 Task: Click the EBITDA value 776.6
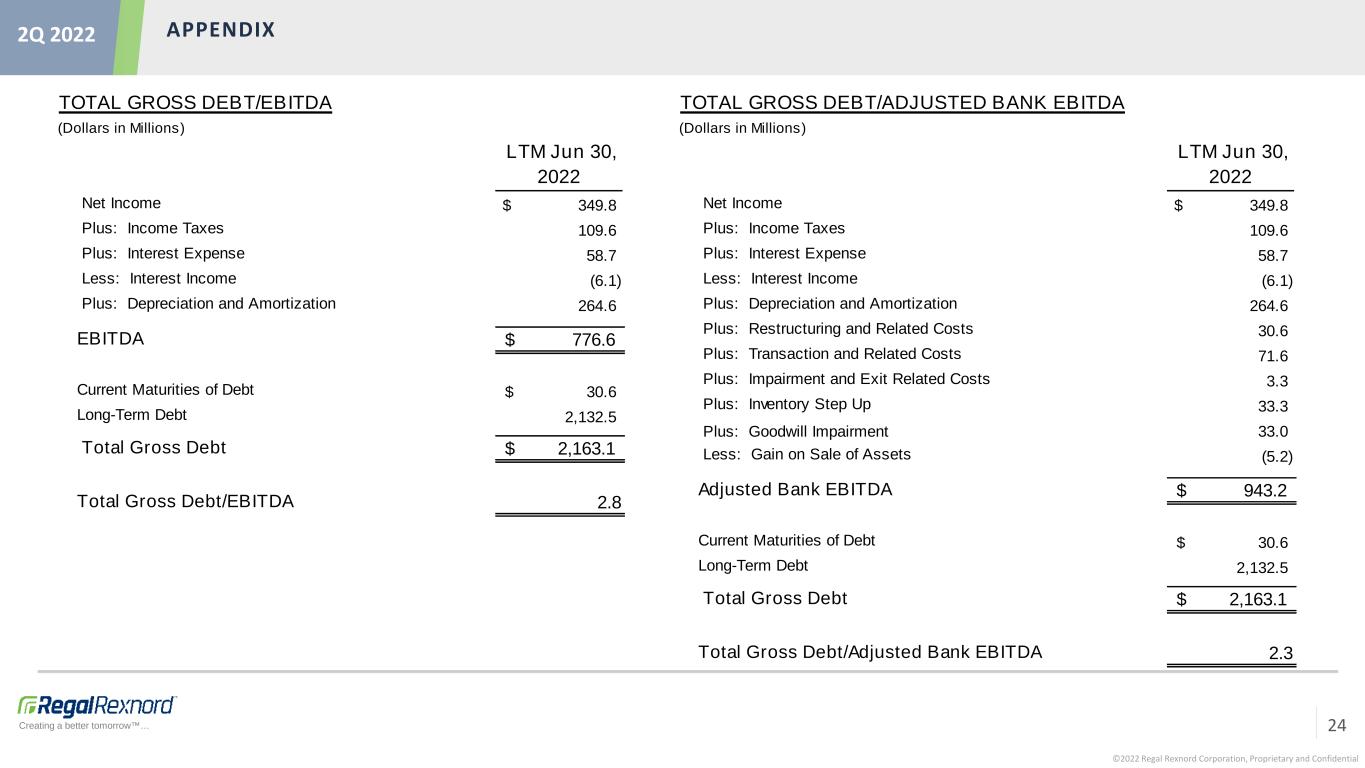588,340
